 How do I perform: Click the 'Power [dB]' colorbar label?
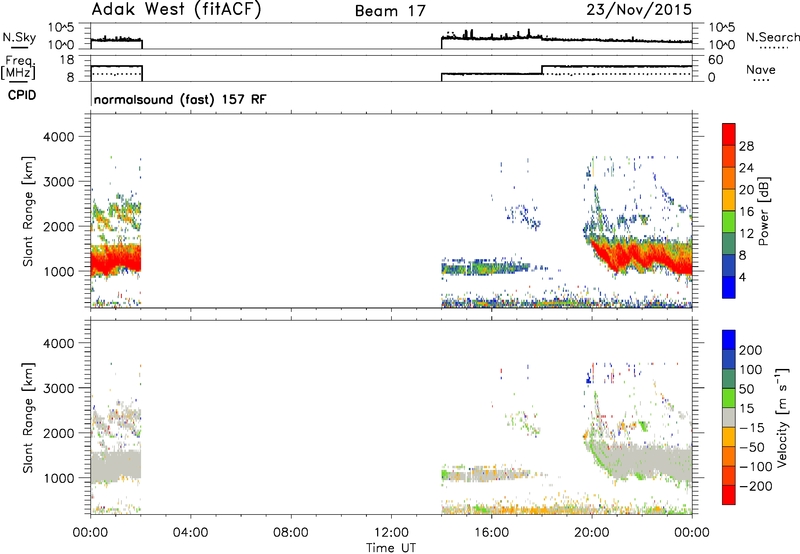(764, 211)
